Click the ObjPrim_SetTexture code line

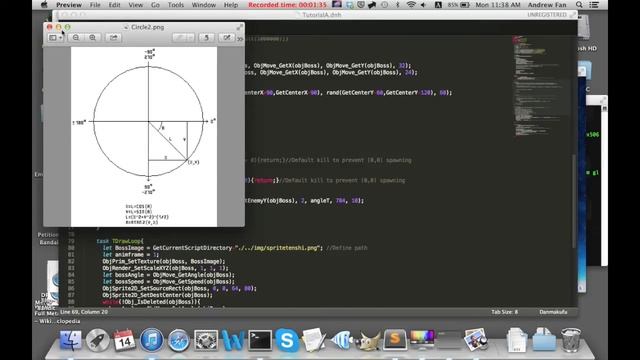click(163, 261)
